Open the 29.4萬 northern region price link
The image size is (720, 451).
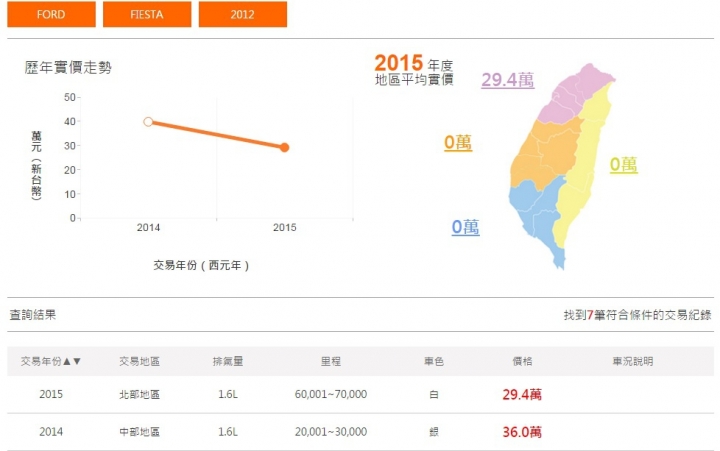click(507, 80)
